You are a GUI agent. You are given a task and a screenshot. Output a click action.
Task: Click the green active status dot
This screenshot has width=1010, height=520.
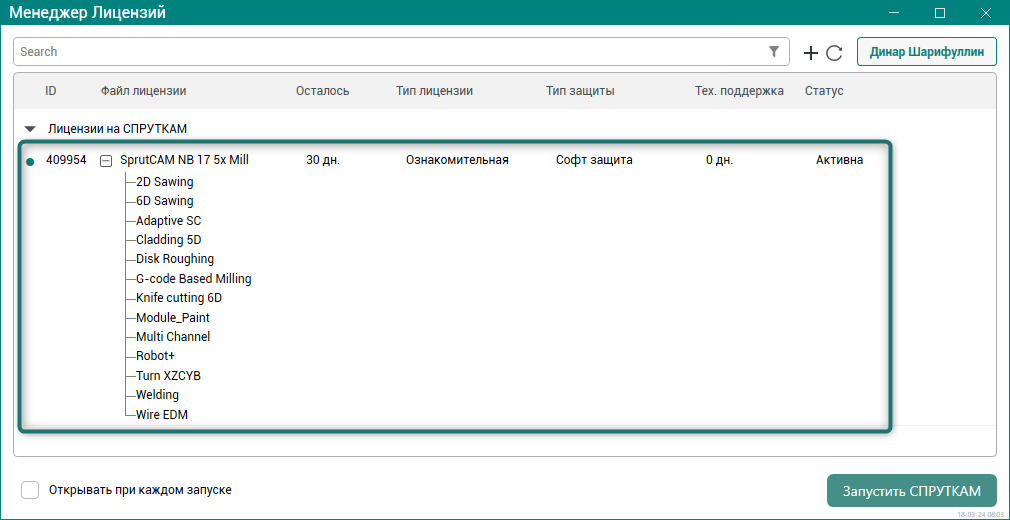29,161
